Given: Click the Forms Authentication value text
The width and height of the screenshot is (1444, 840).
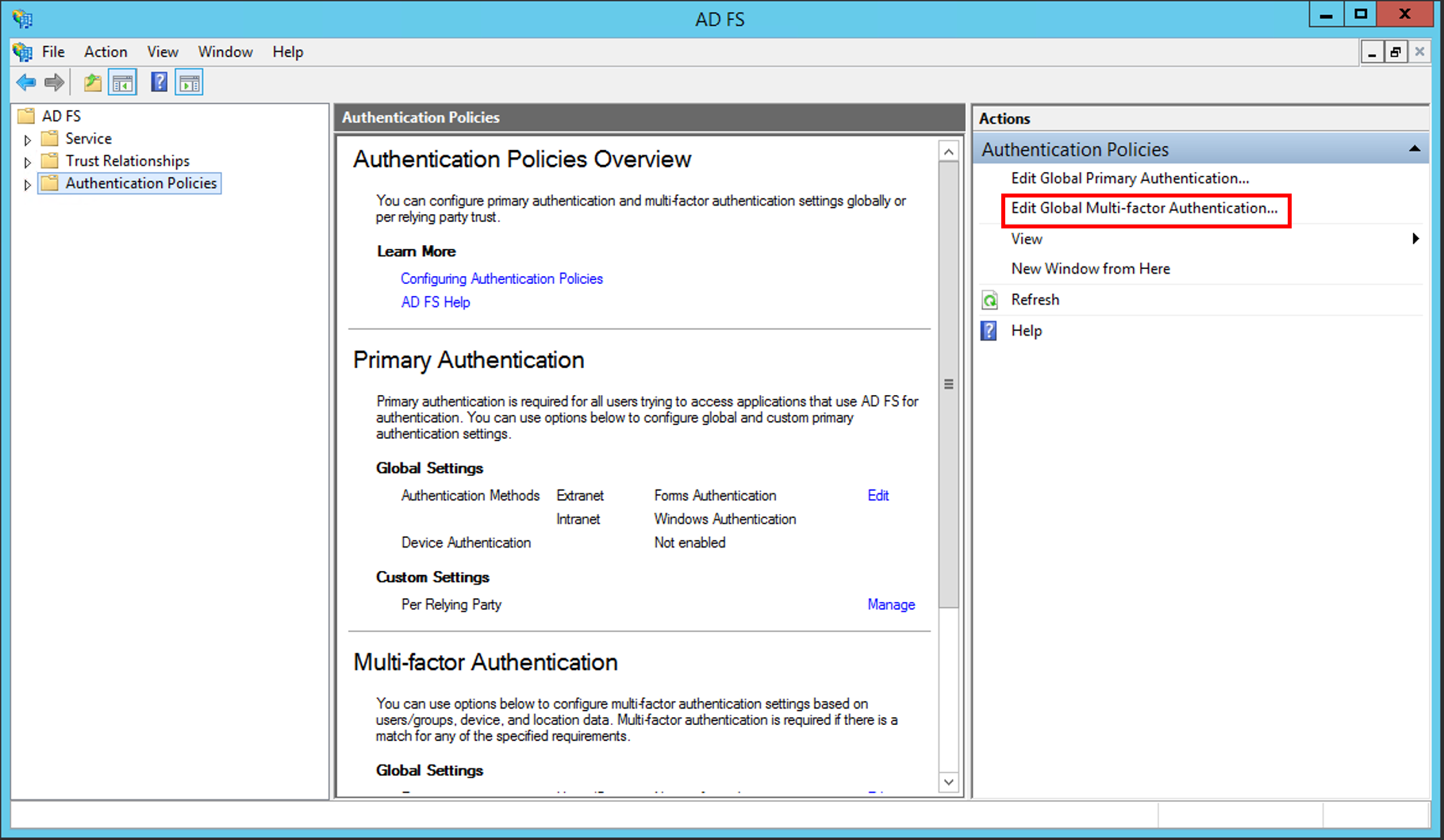Looking at the screenshot, I should point(715,496).
